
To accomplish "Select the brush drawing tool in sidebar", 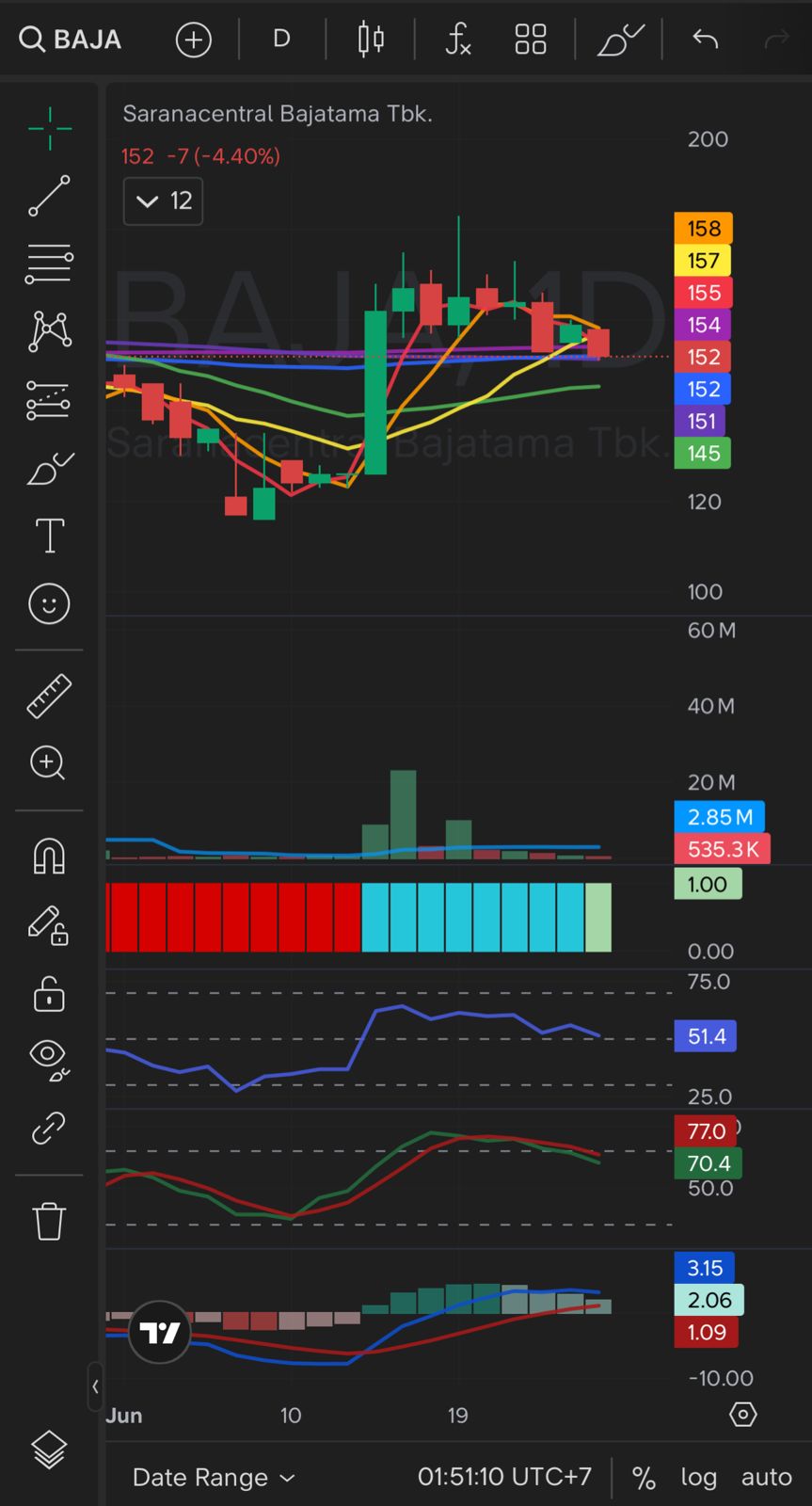I will coord(49,468).
